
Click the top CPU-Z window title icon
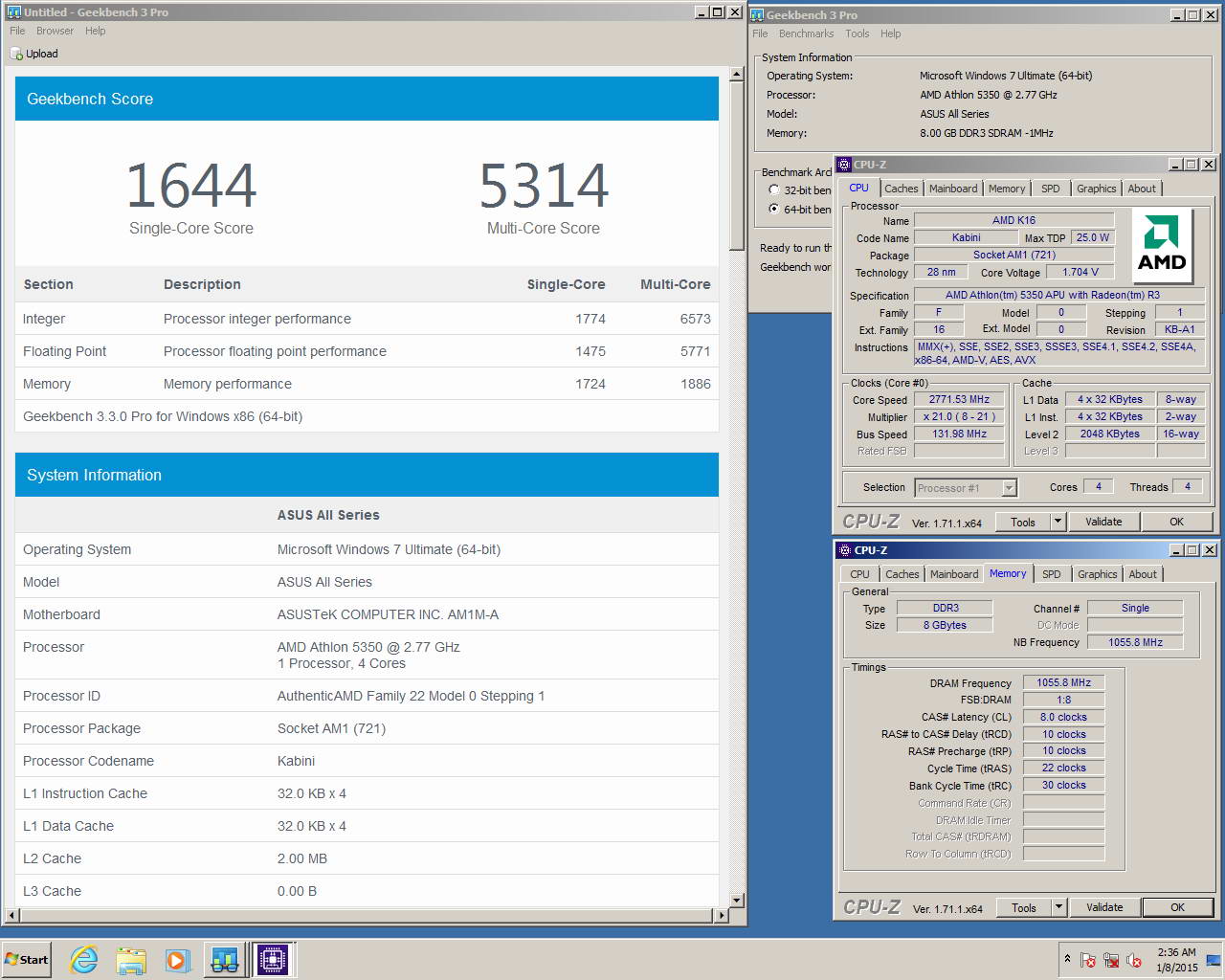[x=844, y=165]
